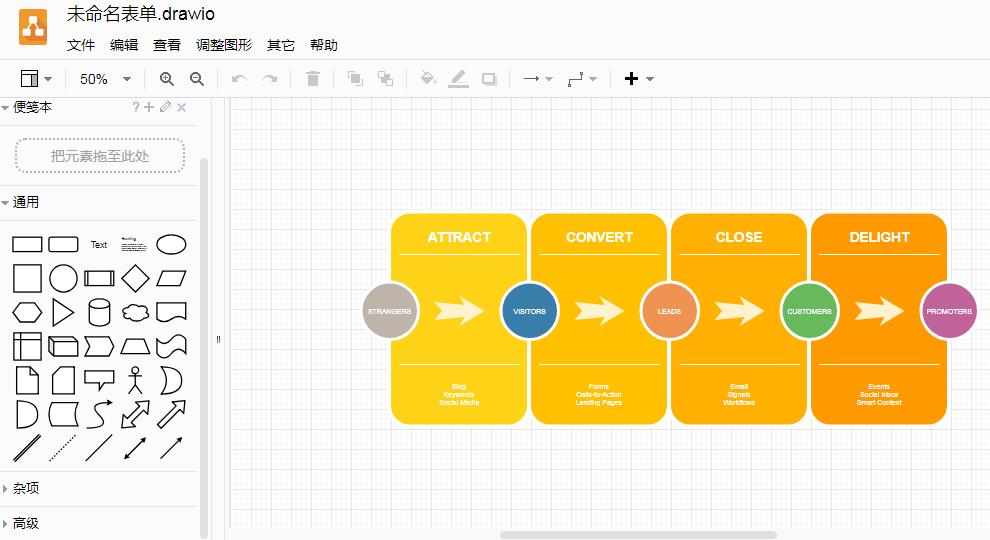
Task: Select the cloud shape in palette
Action: click(x=135, y=312)
